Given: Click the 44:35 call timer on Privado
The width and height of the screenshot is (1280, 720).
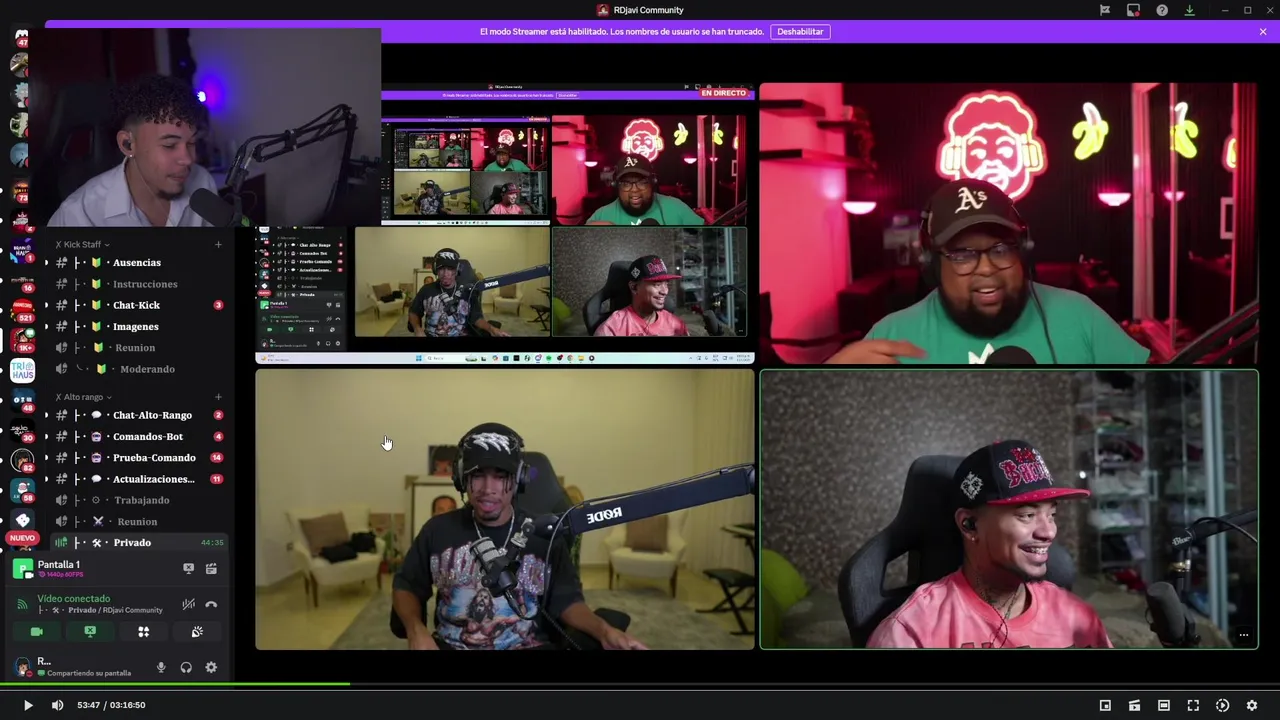Looking at the screenshot, I should pos(212,543).
